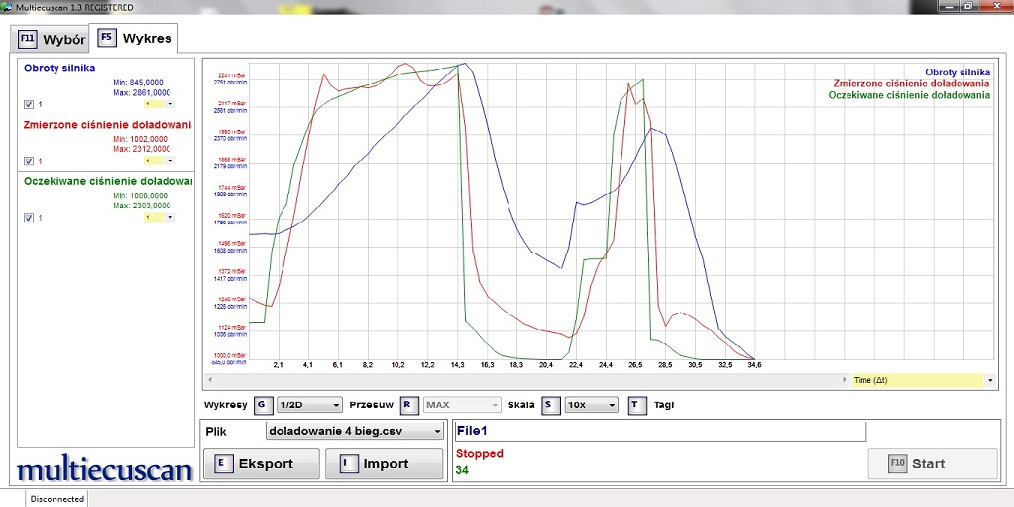Click the Stopped status text
Image resolution: width=1014 pixels, height=507 pixels.
click(480, 454)
